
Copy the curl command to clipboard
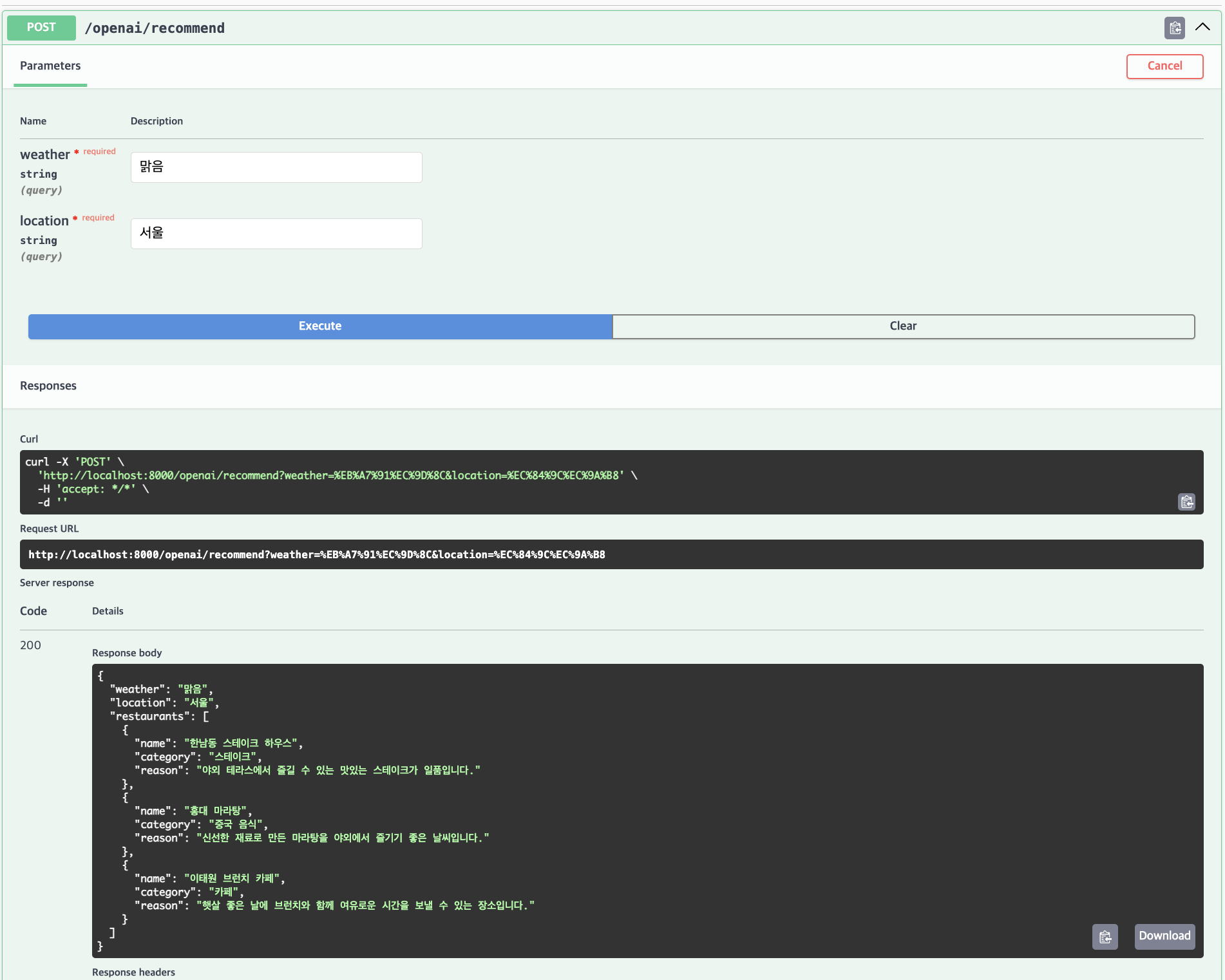click(x=1186, y=502)
